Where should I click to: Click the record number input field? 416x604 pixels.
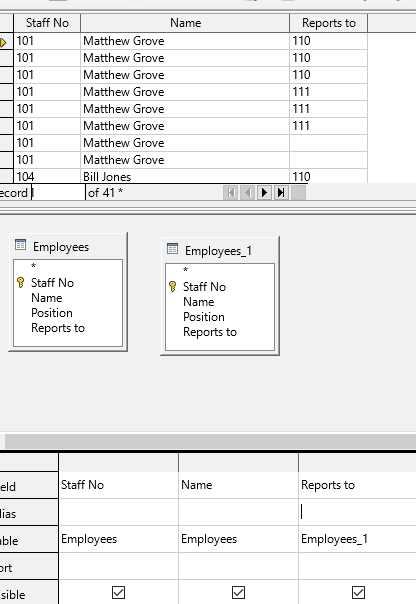click(58, 192)
